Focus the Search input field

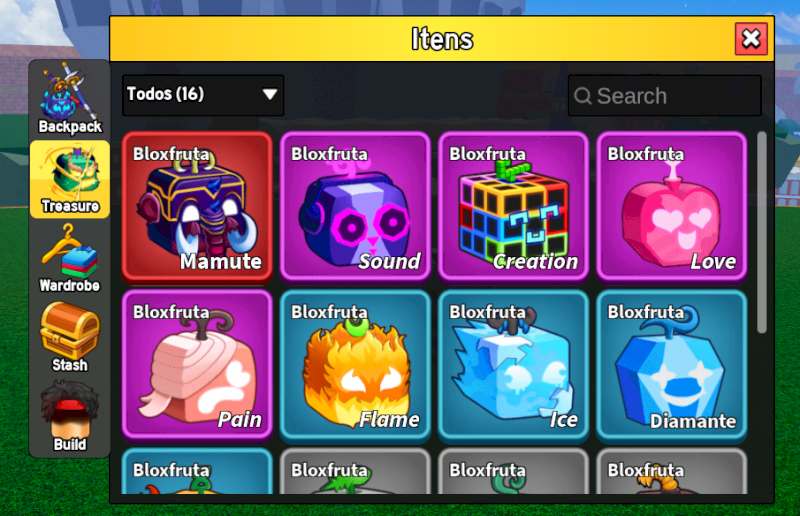[665, 95]
